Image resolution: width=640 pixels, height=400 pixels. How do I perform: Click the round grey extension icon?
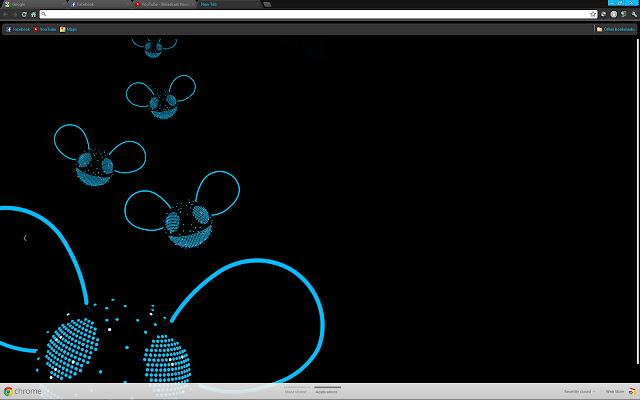point(613,14)
